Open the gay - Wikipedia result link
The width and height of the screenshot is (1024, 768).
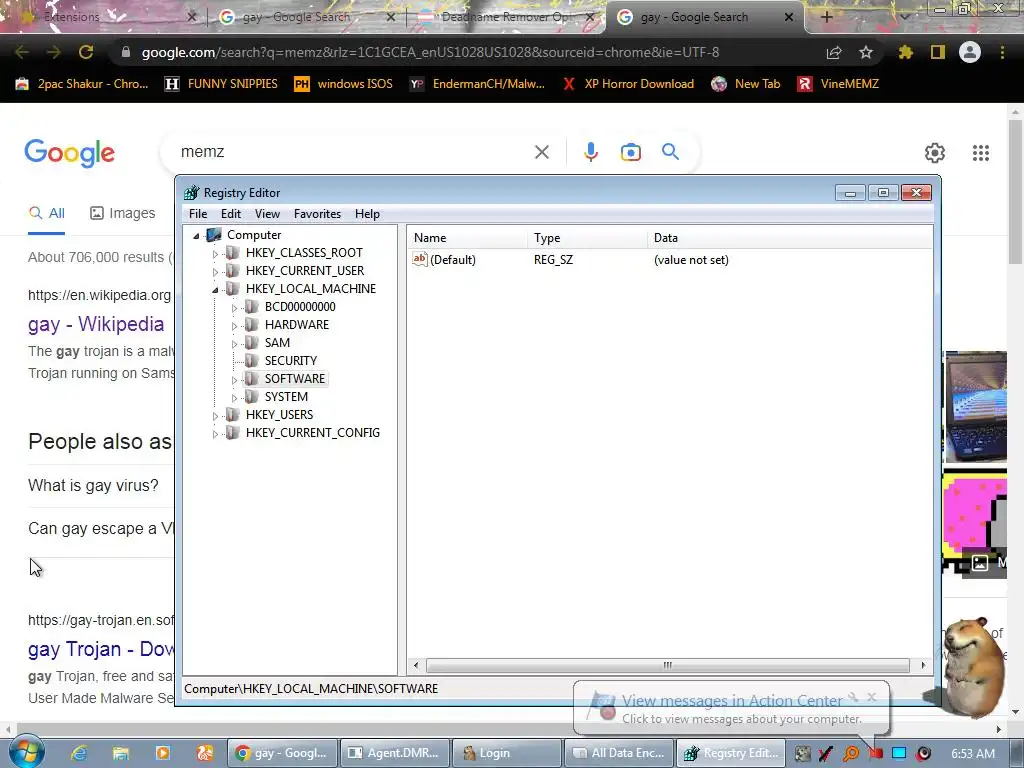(96, 324)
